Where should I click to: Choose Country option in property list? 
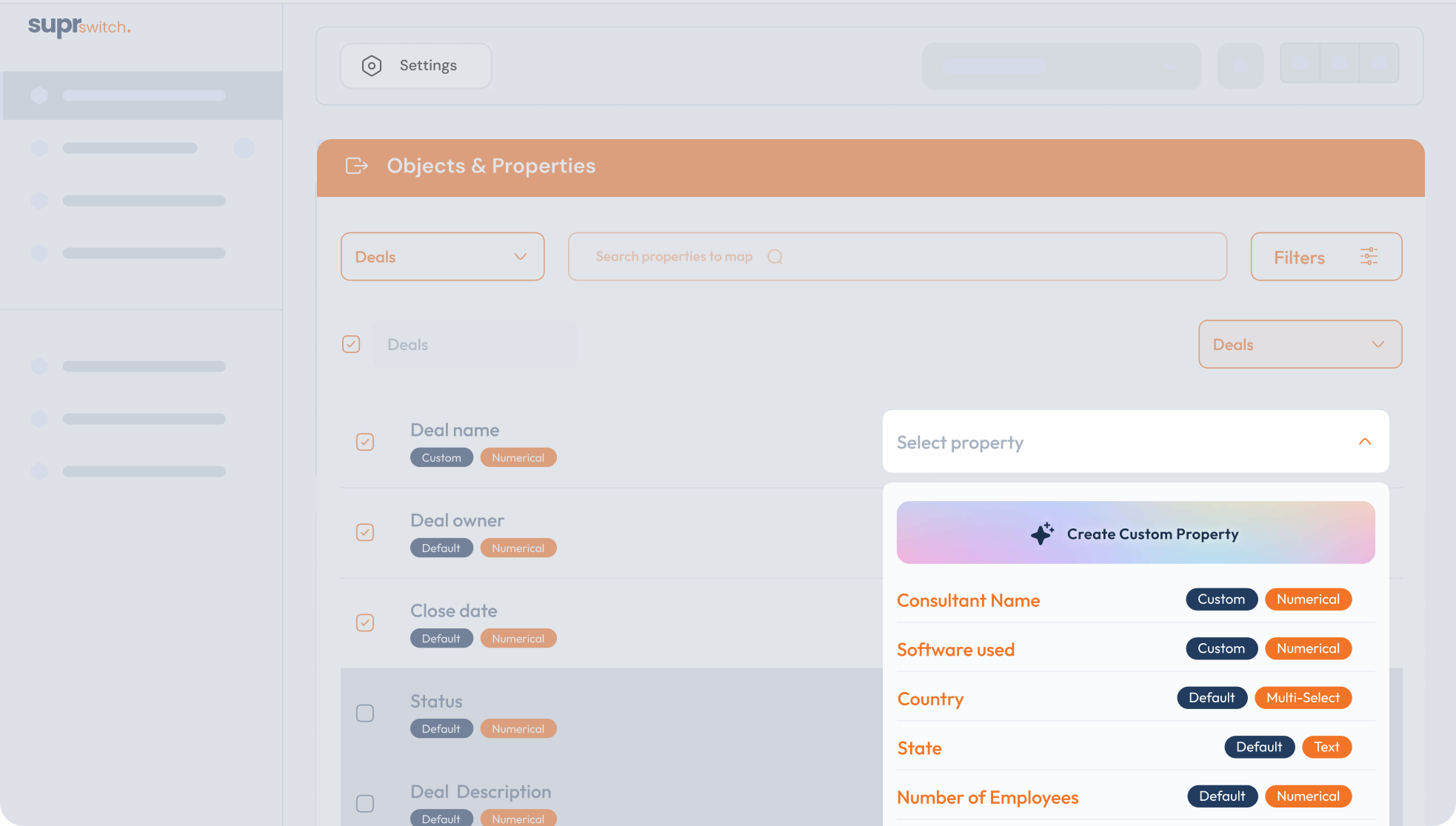tap(931, 699)
